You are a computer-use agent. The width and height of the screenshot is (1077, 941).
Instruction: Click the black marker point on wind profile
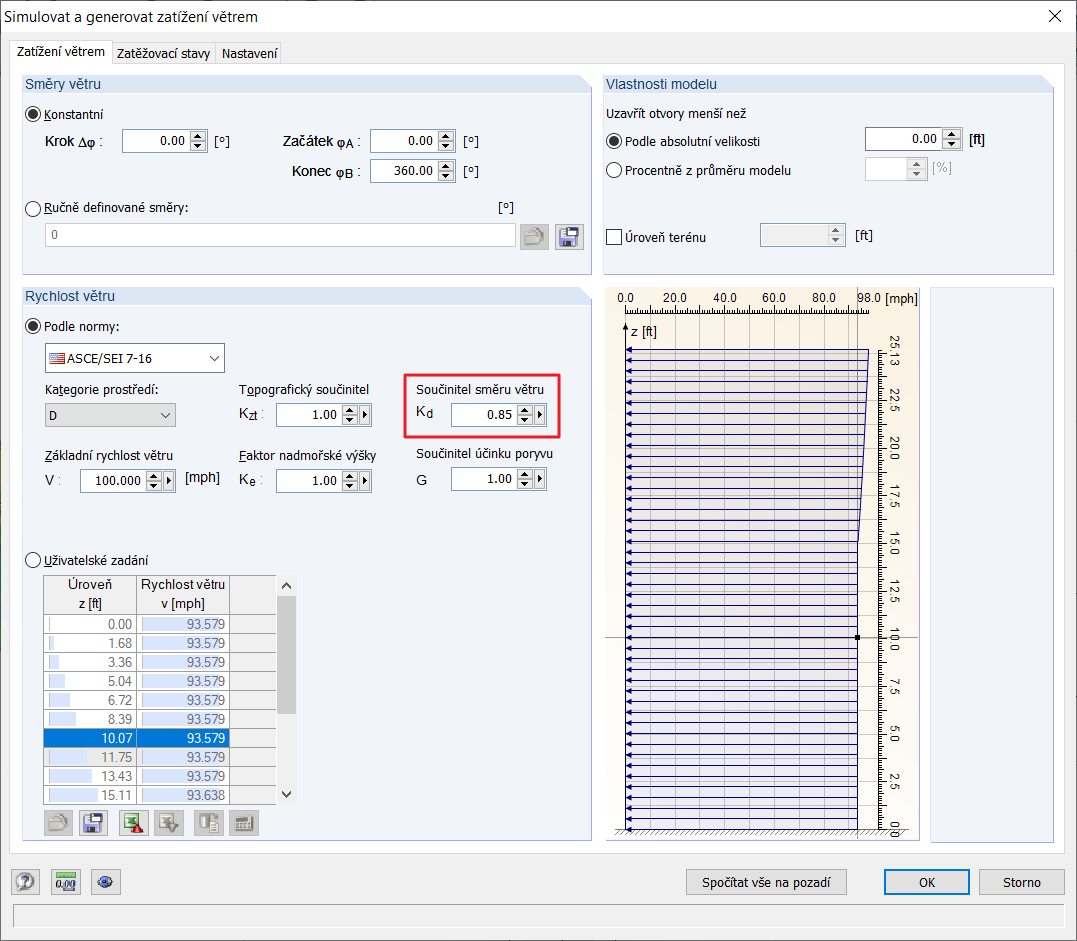[857, 637]
